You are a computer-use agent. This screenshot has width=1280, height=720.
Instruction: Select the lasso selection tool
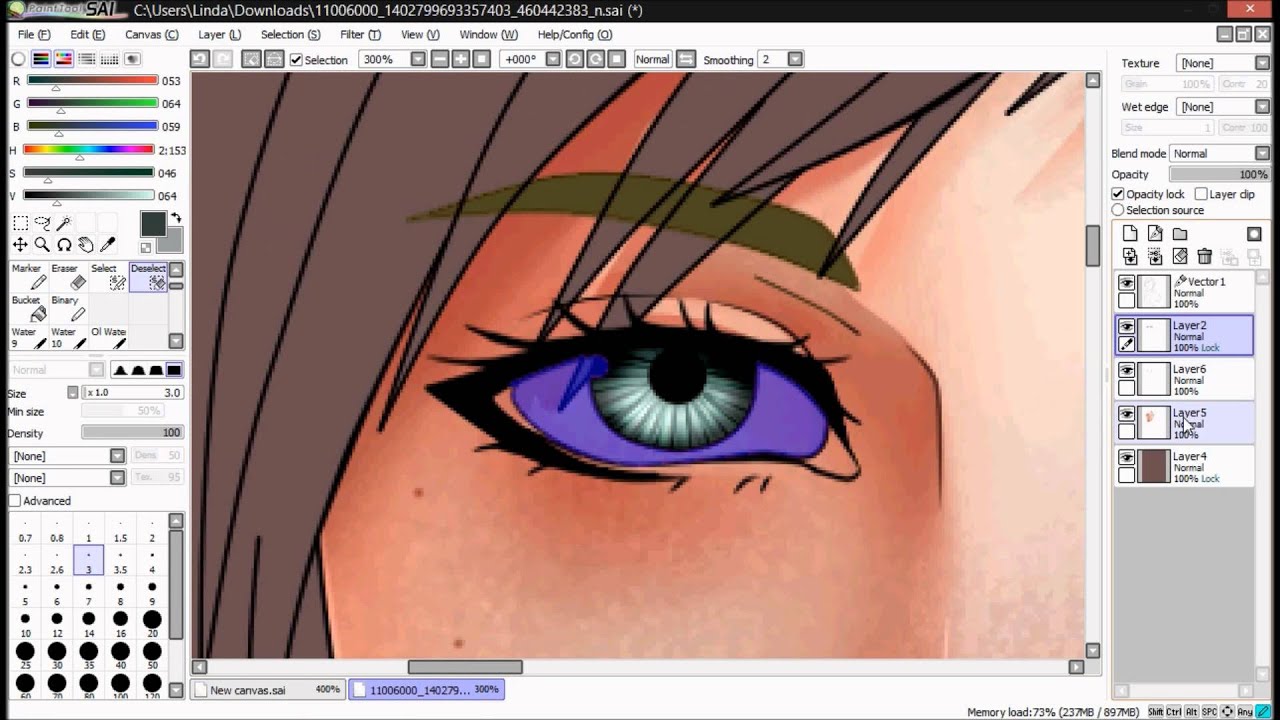tap(42, 223)
